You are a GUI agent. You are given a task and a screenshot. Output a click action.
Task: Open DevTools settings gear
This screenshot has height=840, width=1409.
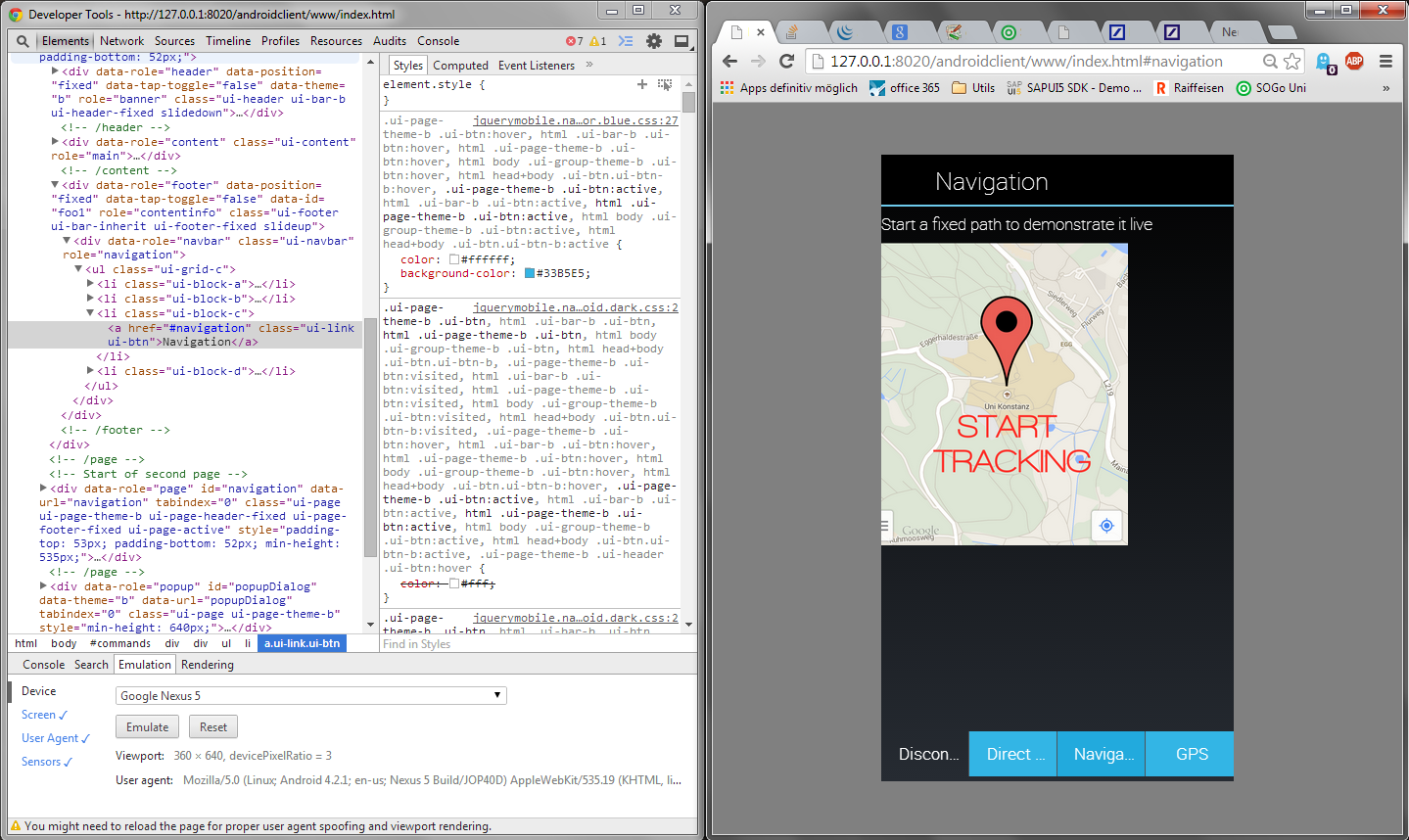click(654, 41)
